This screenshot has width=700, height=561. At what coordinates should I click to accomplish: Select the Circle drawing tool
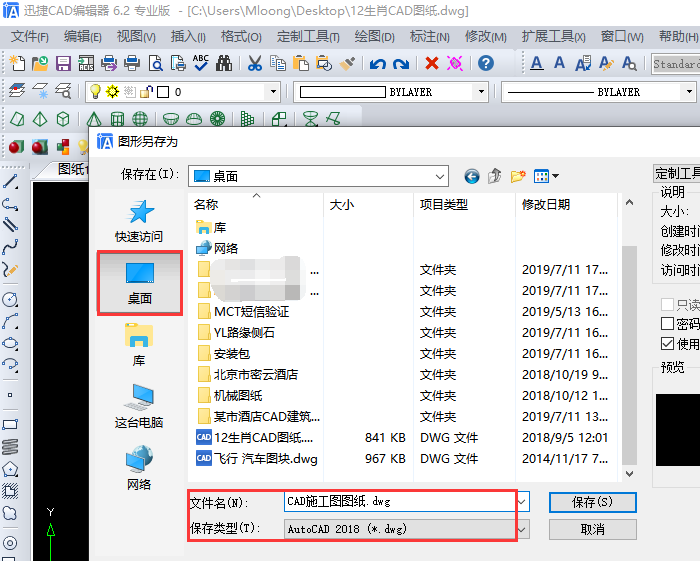(10, 299)
